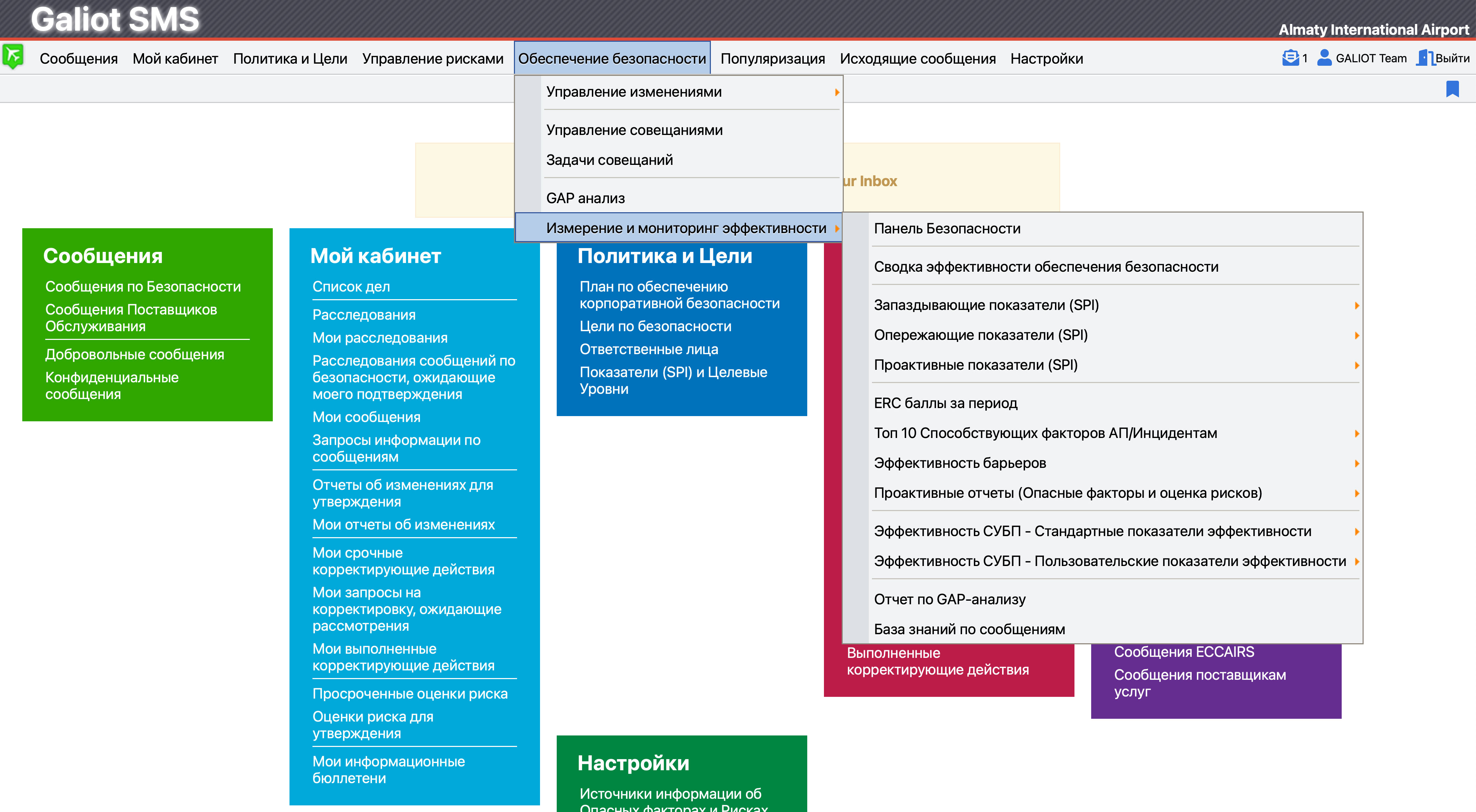Open Показатели (SPI) и Целевые Уровни link
The width and height of the screenshot is (1476, 812).
point(673,381)
